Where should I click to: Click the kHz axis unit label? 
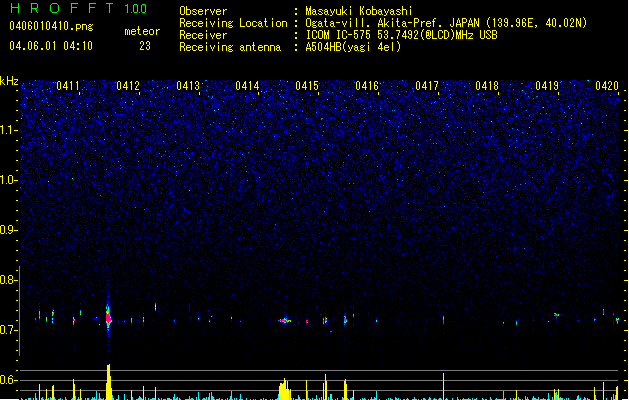point(9,81)
